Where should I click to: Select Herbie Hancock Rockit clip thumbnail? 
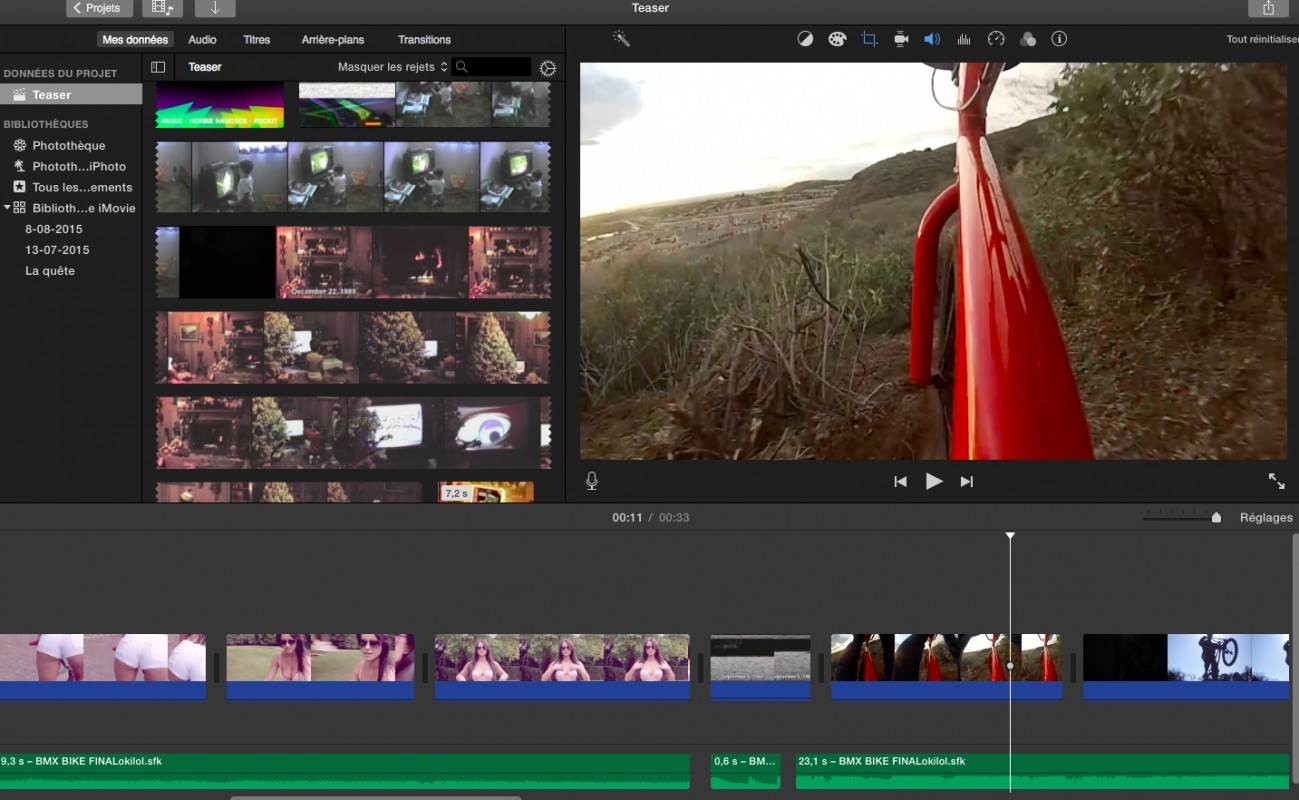click(220, 105)
